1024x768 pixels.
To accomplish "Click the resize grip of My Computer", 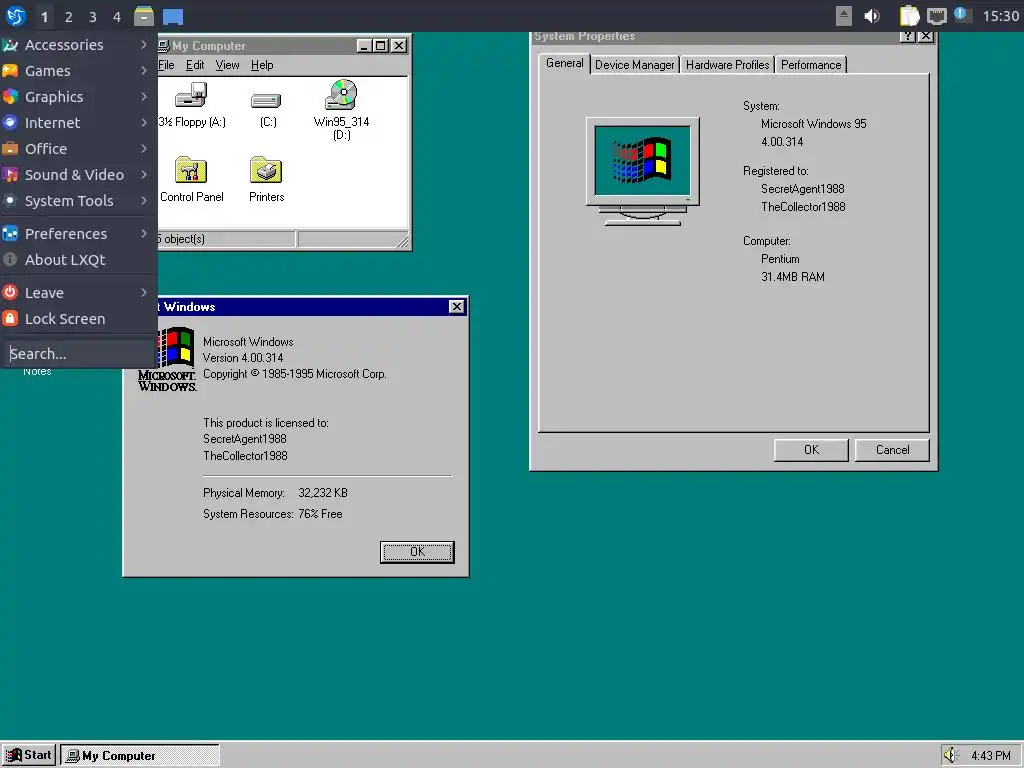I will click(402, 241).
